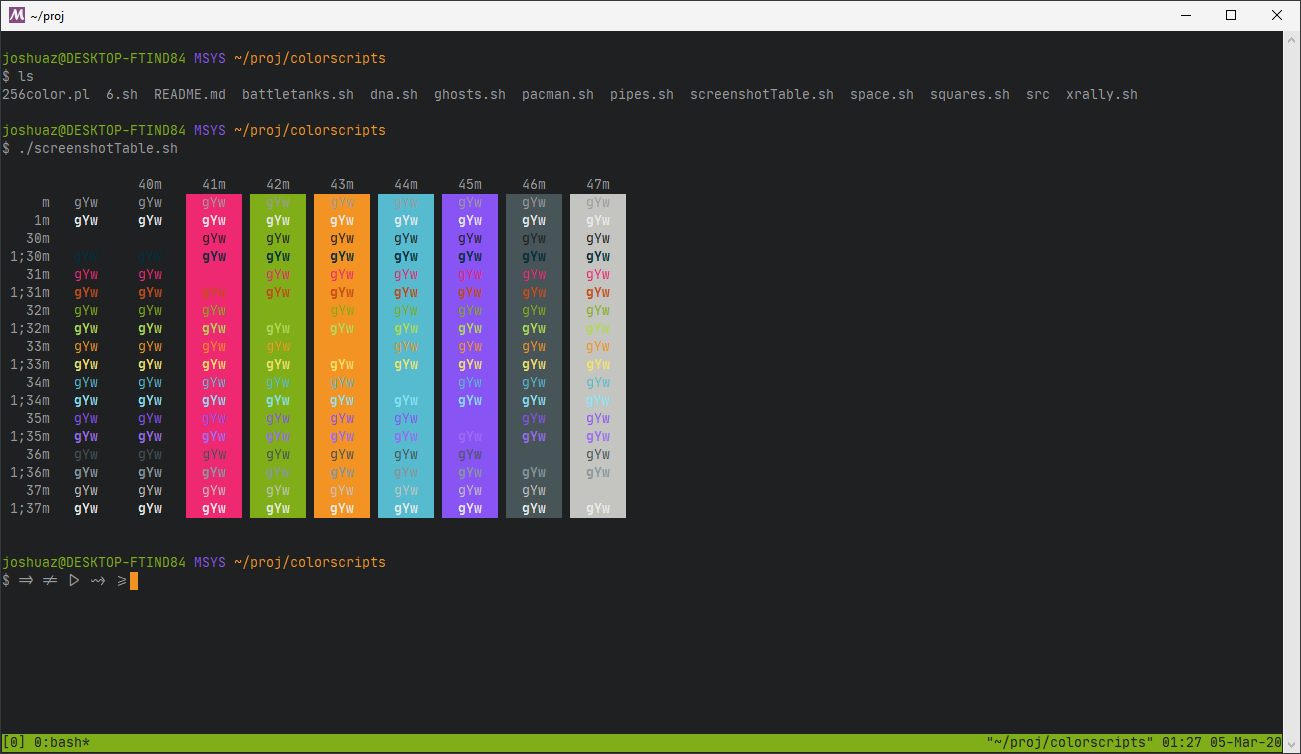Click pacman.sh in the ls output

click(x=557, y=95)
